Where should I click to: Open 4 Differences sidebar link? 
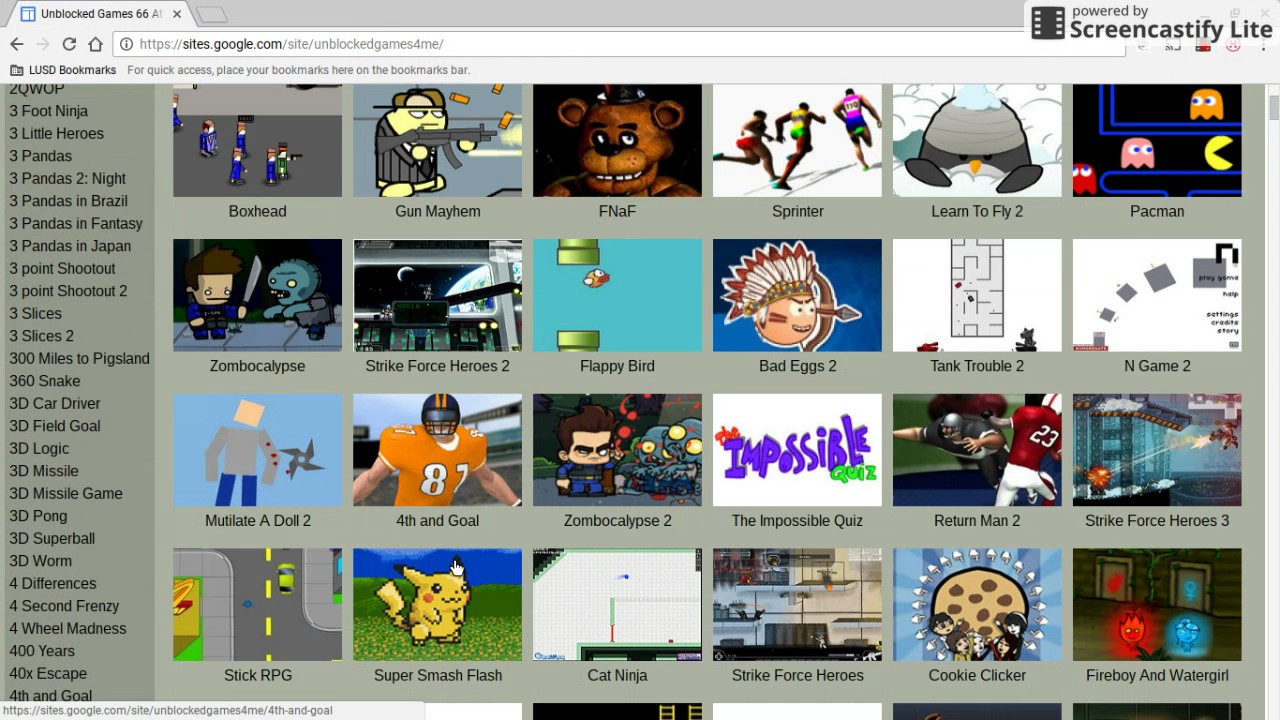(x=53, y=583)
